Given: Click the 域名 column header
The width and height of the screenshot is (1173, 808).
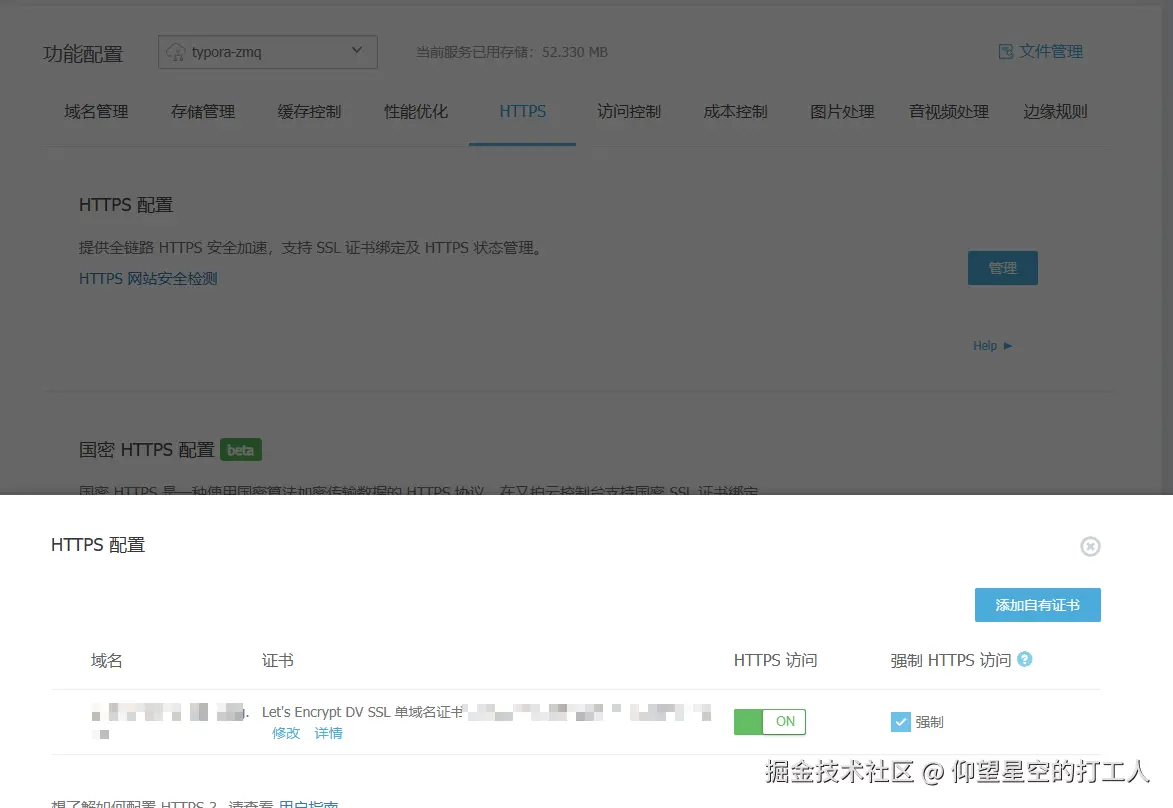Looking at the screenshot, I should tap(106, 661).
